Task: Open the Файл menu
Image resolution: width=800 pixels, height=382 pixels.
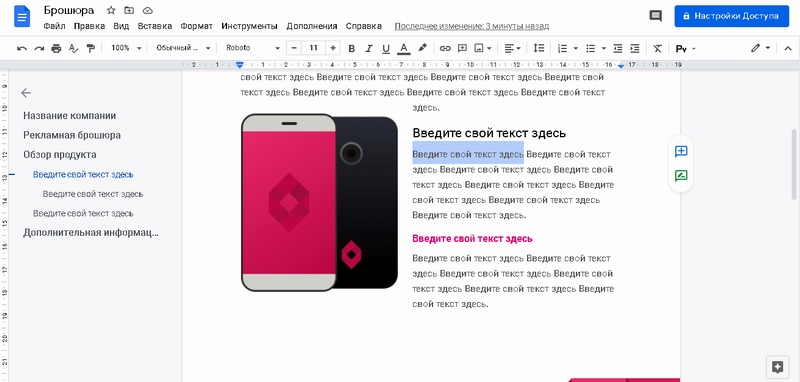Action: pyautogui.click(x=54, y=26)
